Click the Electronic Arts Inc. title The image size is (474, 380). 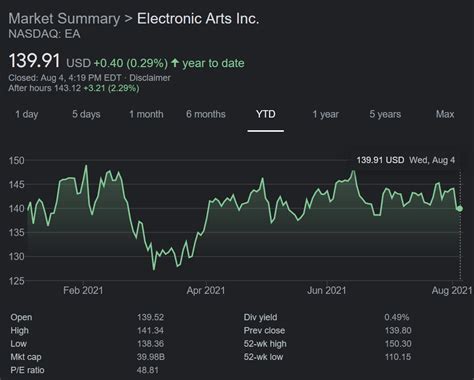point(198,19)
